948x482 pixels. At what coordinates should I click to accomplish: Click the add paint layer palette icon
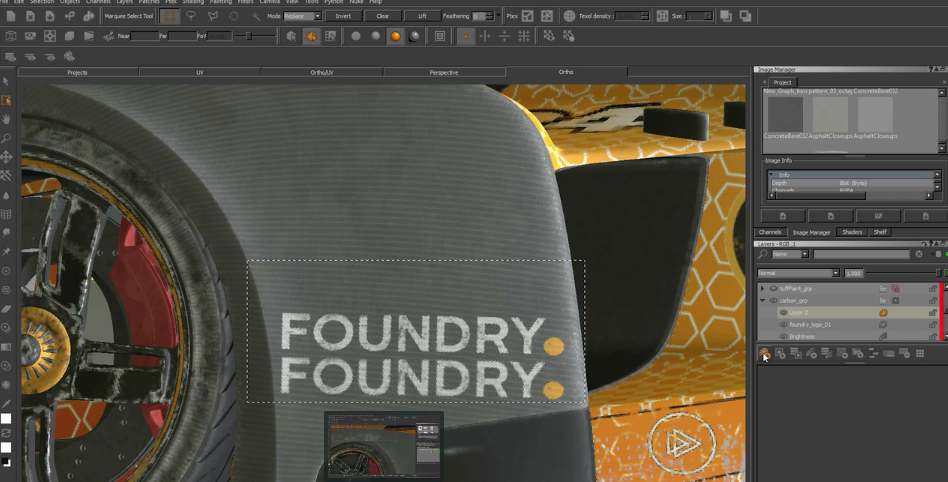pos(764,353)
